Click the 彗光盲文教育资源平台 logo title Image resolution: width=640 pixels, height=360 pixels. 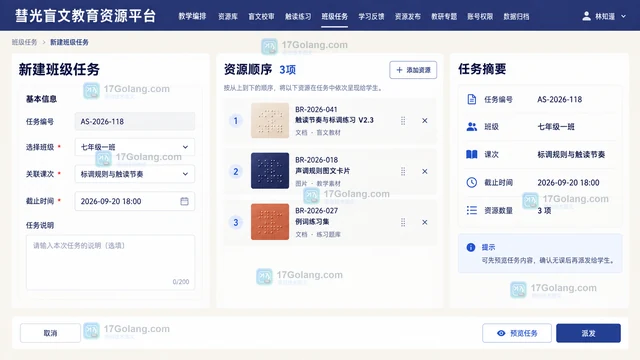point(85,16)
